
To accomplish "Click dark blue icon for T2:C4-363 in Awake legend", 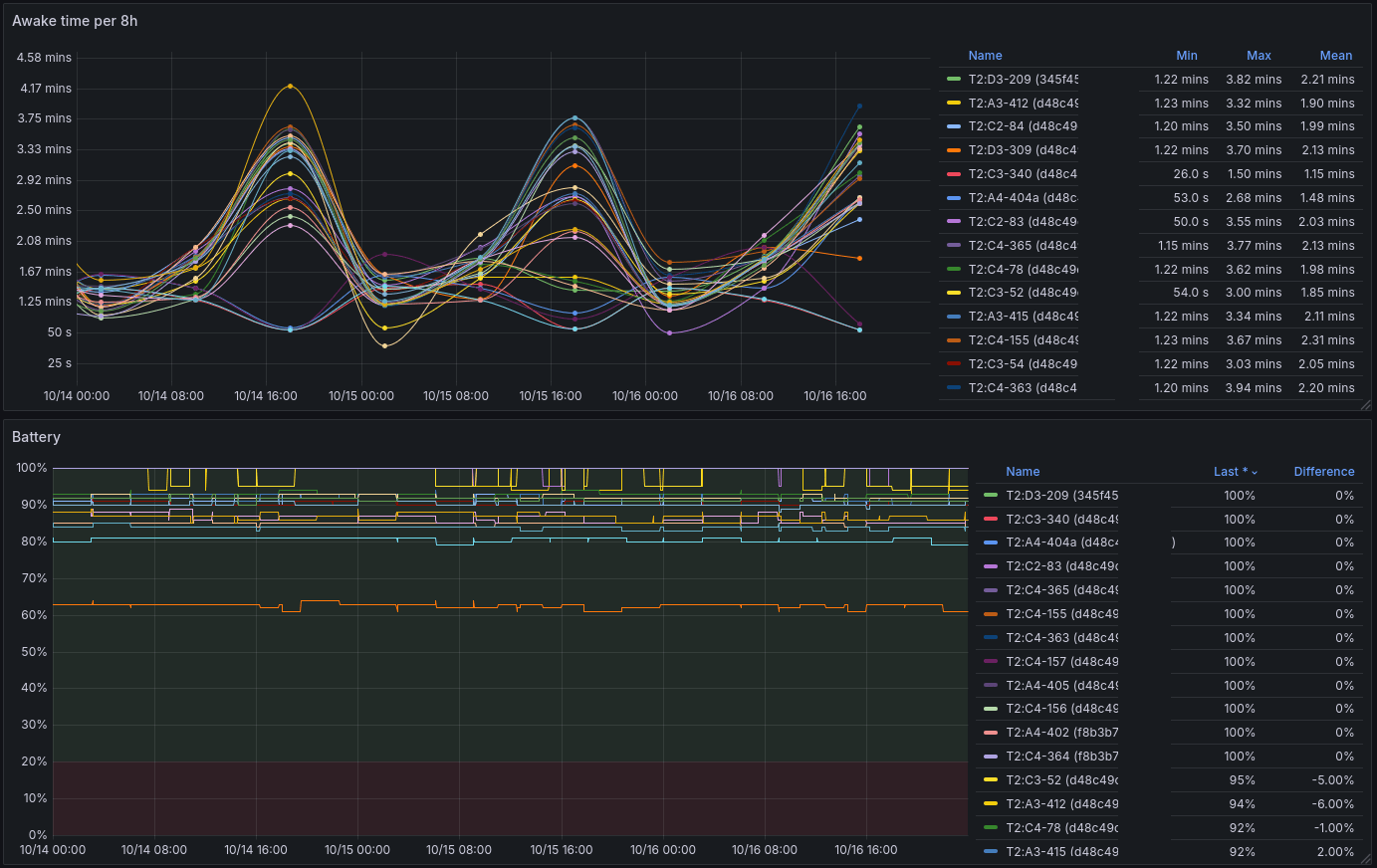I will (x=953, y=388).
